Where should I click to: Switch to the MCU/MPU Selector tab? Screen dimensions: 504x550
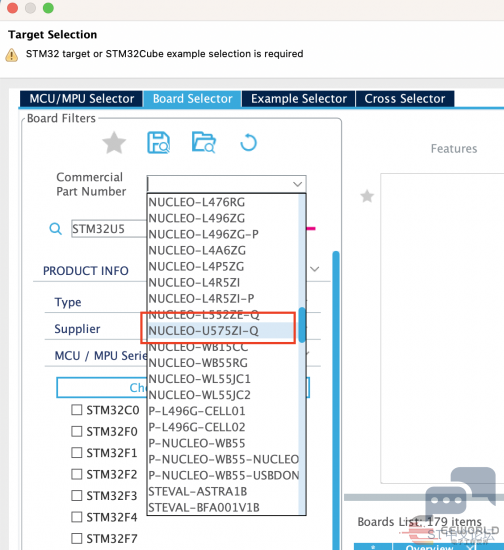pyautogui.click(x=81, y=99)
